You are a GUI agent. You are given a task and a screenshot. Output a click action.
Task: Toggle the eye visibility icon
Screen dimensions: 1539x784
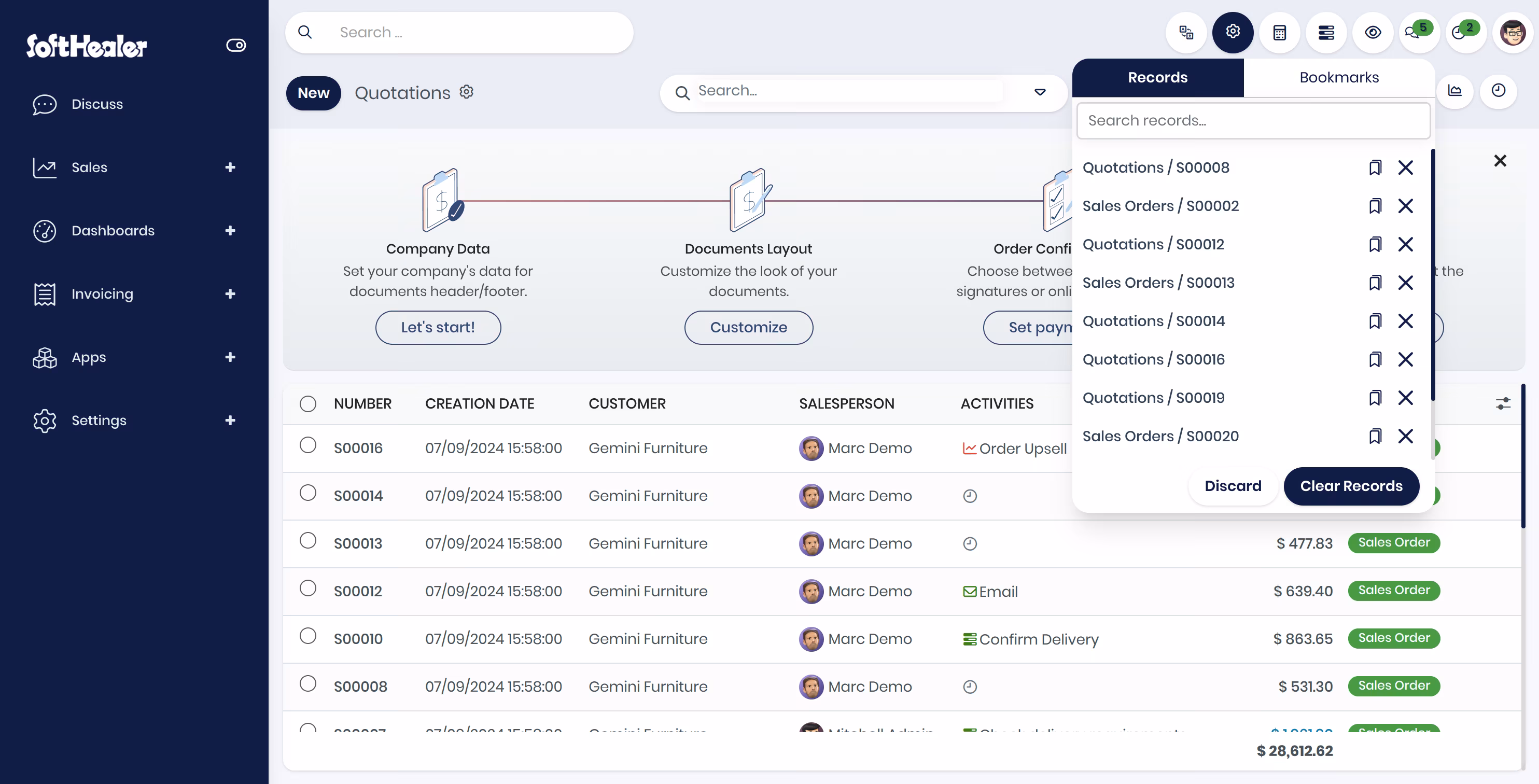pos(1373,33)
